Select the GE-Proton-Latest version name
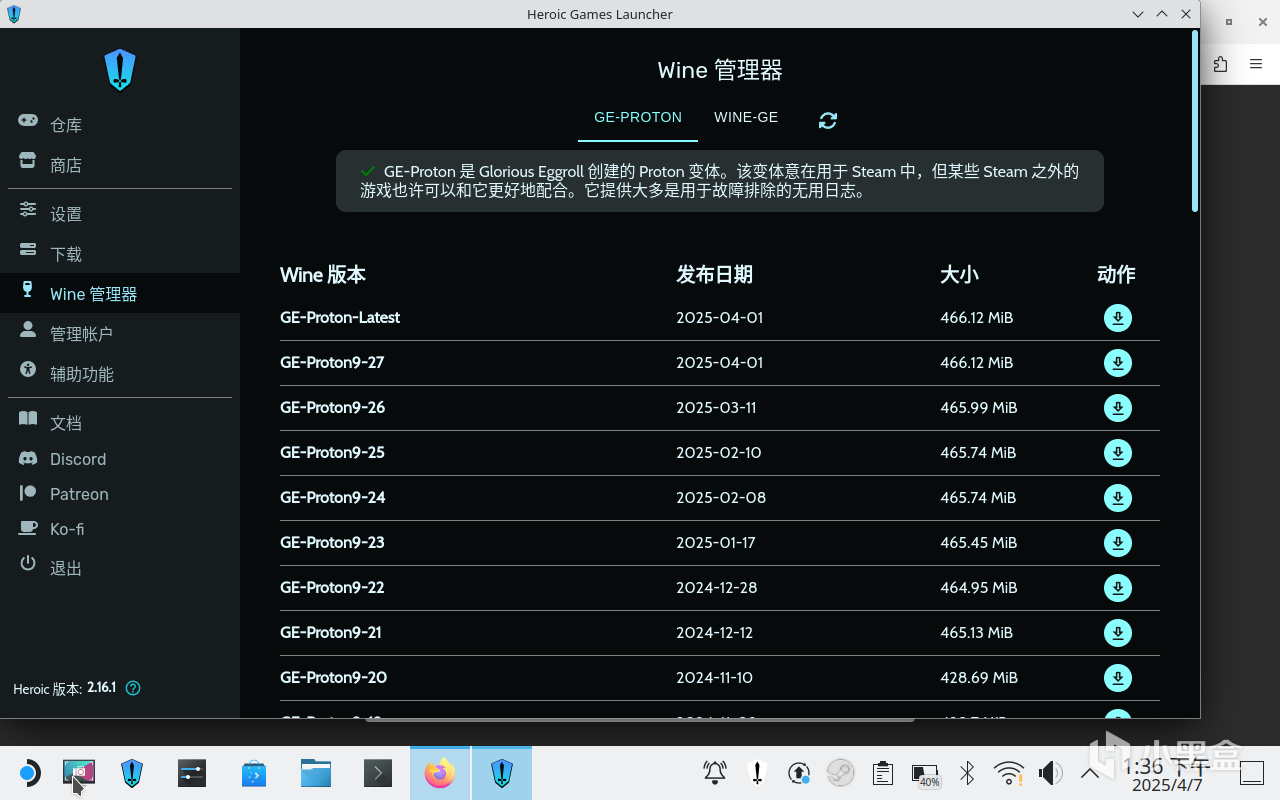1280x800 pixels. 340,318
